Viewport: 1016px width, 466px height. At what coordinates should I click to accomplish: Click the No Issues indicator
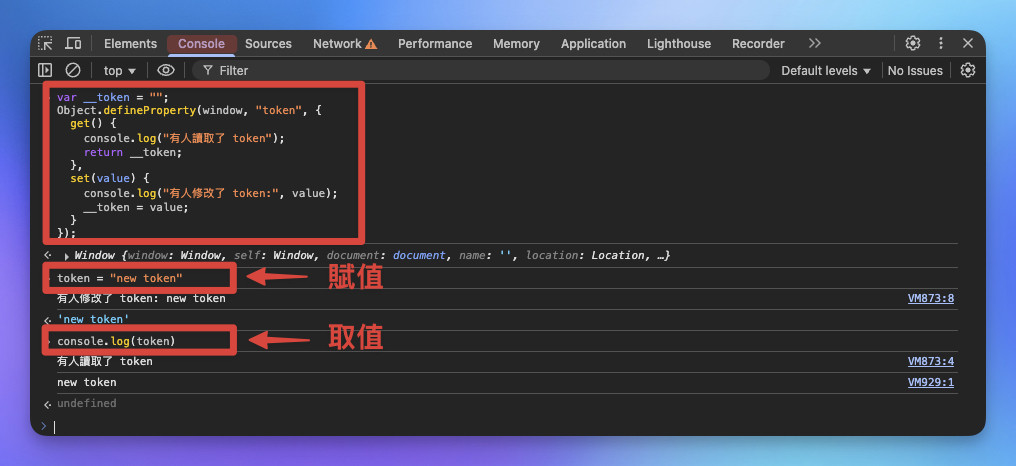pos(915,71)
